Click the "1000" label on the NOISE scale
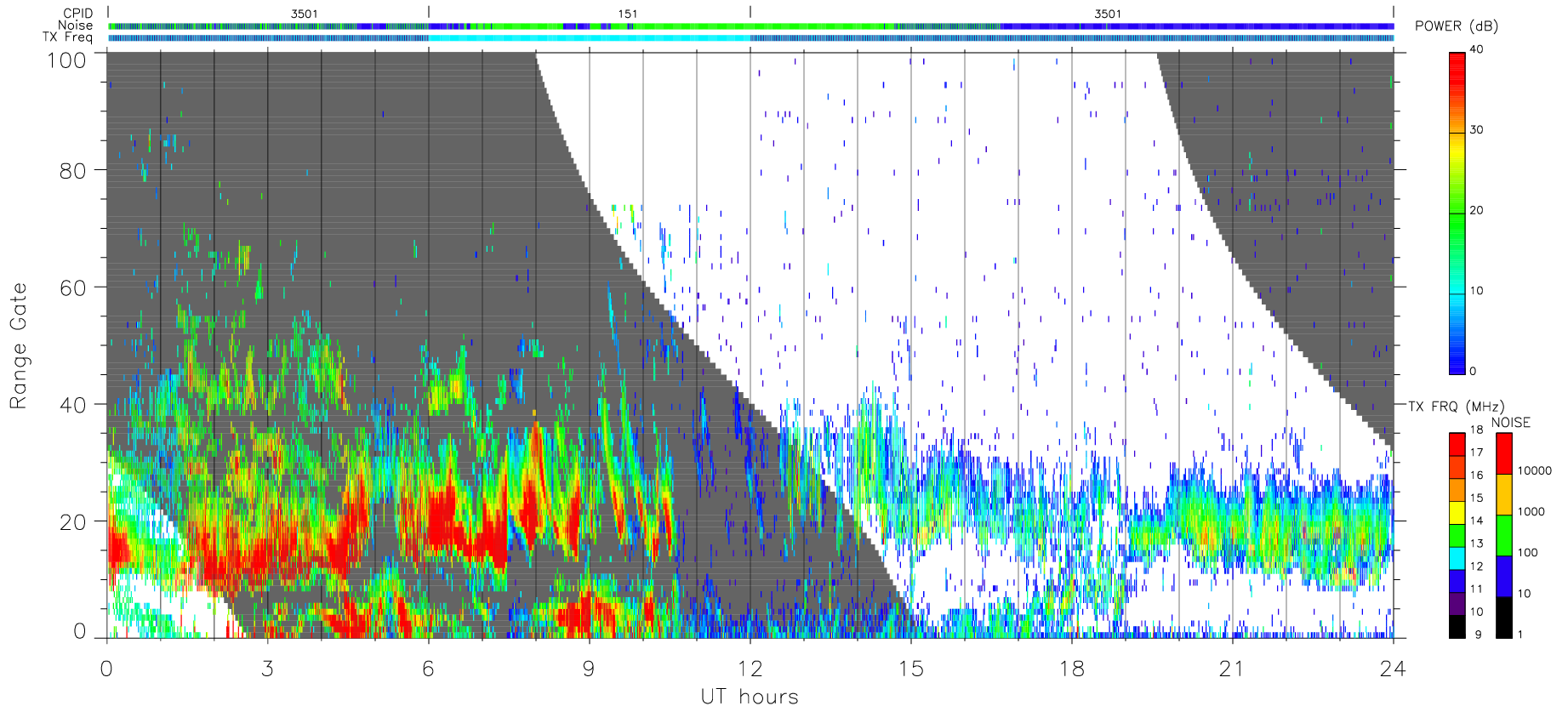Viewport: 1568px width, 723px height. [1531, 511]
